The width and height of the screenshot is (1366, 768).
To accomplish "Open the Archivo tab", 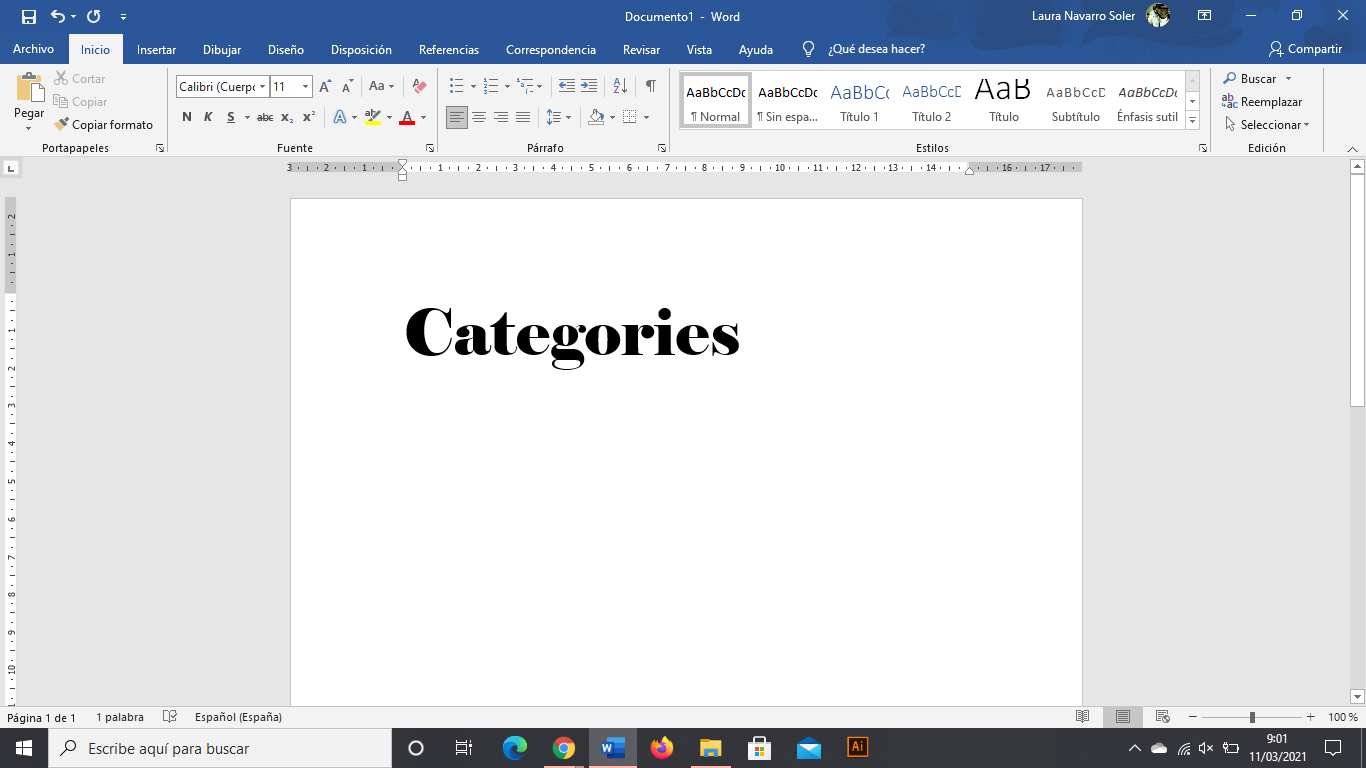I will pyautogui.click(x=33, y=49).
